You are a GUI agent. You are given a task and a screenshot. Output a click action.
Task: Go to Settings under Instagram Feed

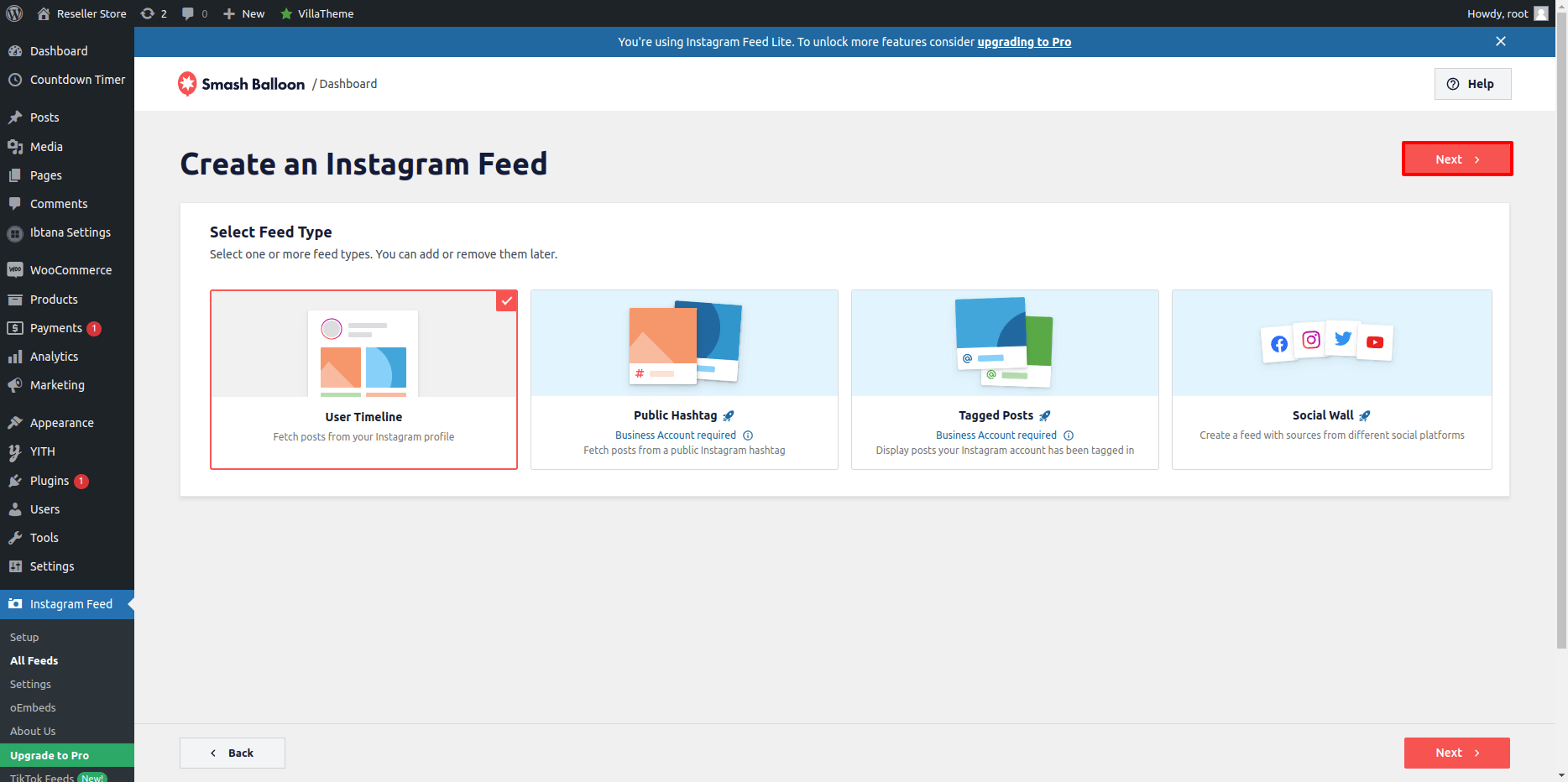coord(30,685)
